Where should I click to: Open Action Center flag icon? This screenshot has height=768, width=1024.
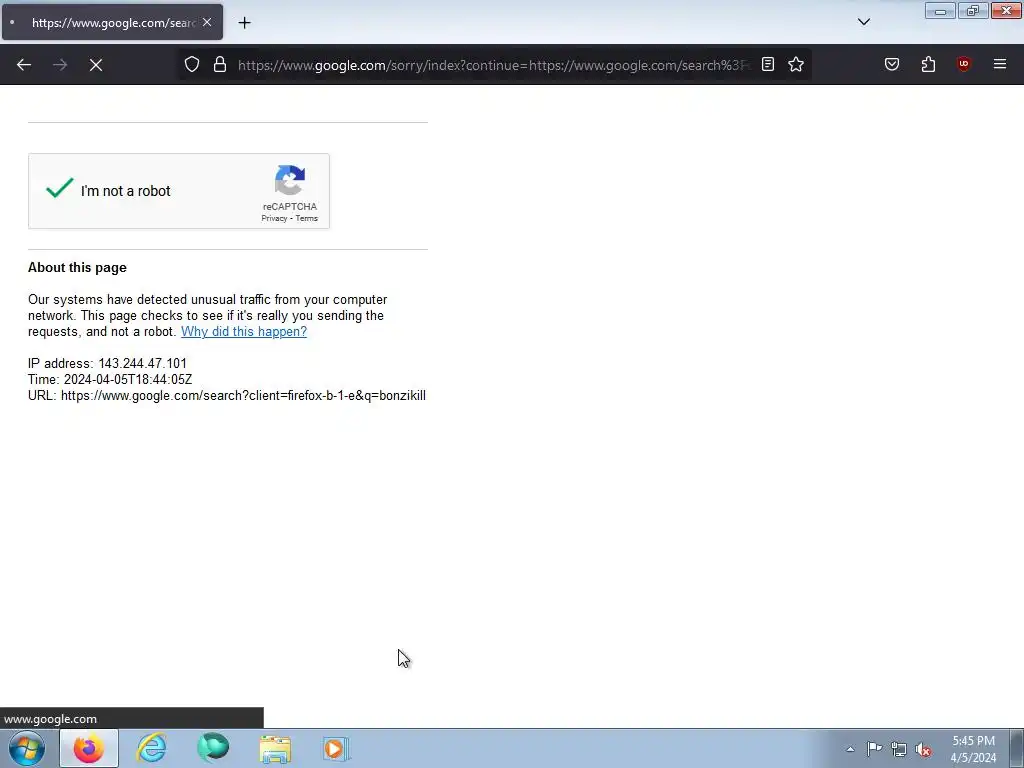(x=874, y=749)
